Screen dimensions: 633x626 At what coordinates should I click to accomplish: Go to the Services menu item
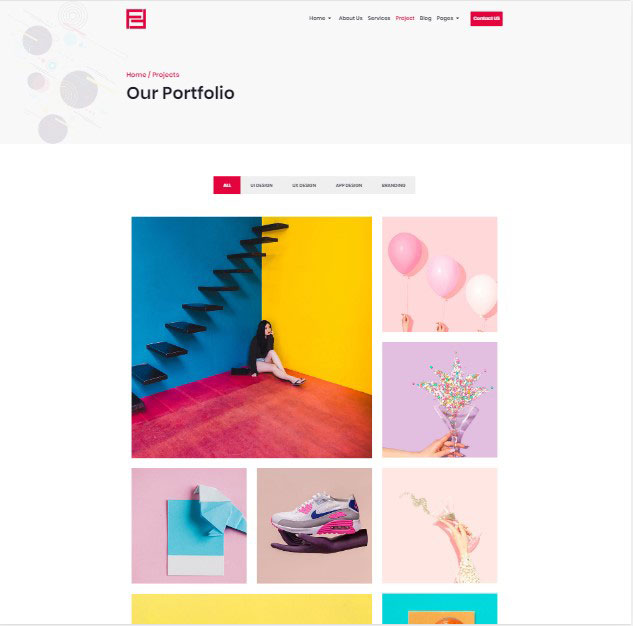(379, 18)
